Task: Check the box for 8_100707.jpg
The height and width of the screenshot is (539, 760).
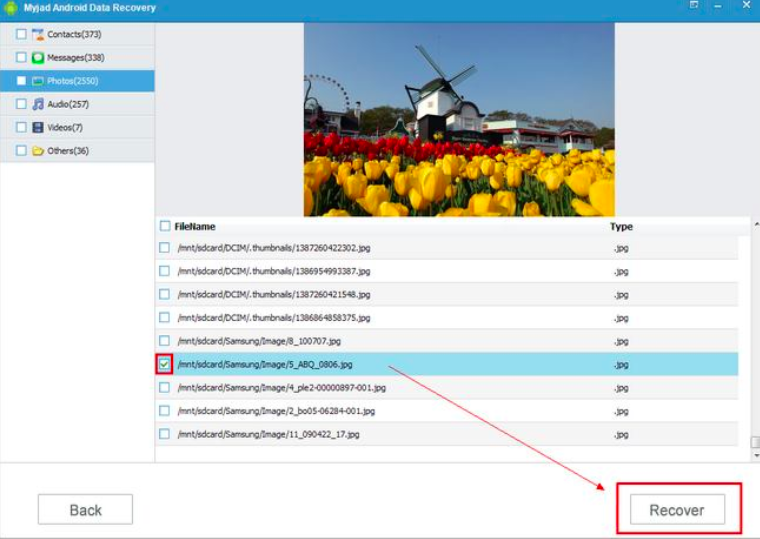Action: pos(165,341)
